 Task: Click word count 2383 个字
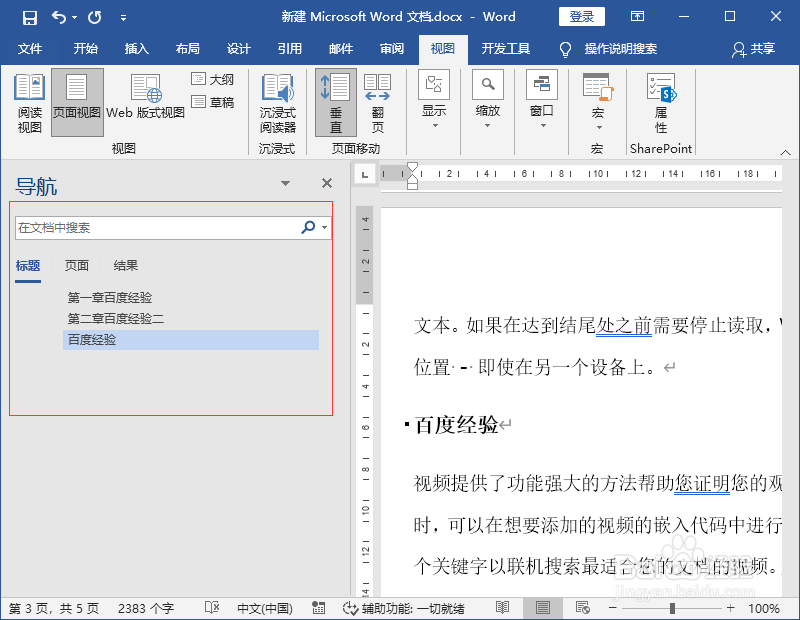tap(146, 608)
